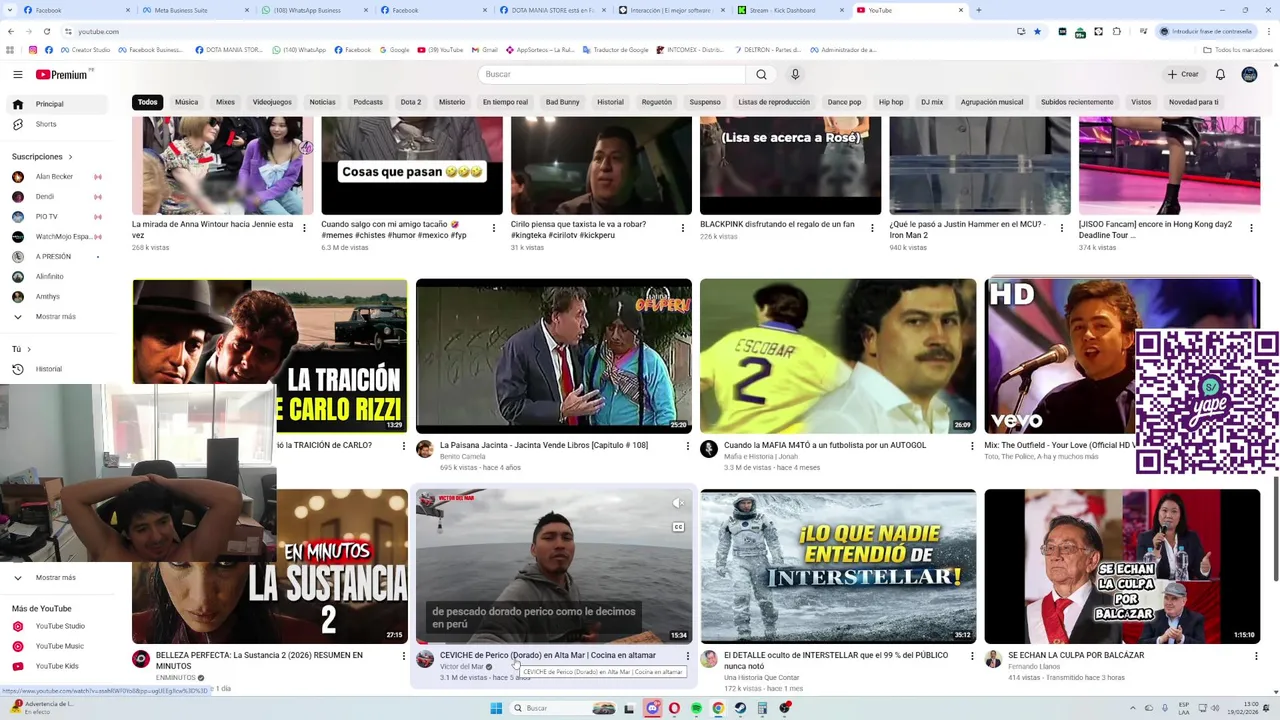Screen dimensions: 1280x720
Task: Reload the page in the browser
Action: coord(46,31)
